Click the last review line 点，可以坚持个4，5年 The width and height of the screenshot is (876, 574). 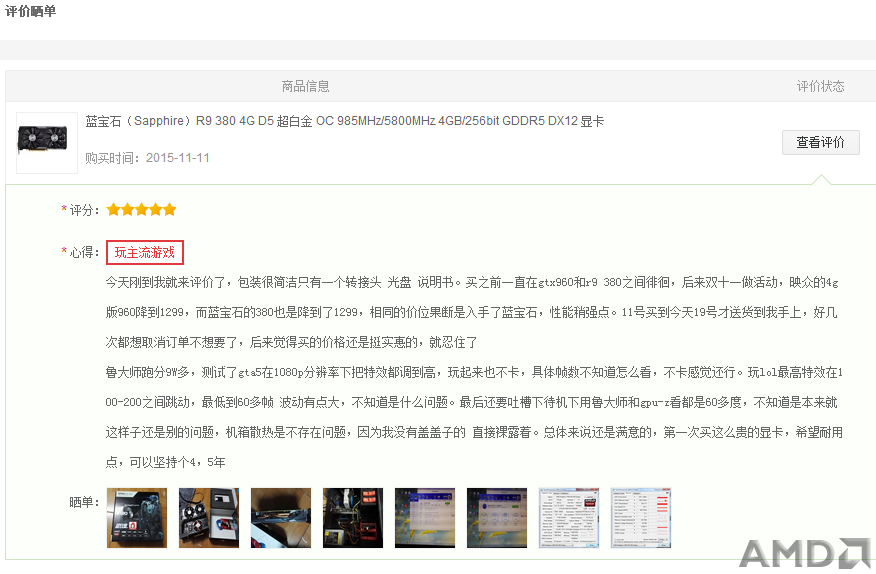coord(165,463)
